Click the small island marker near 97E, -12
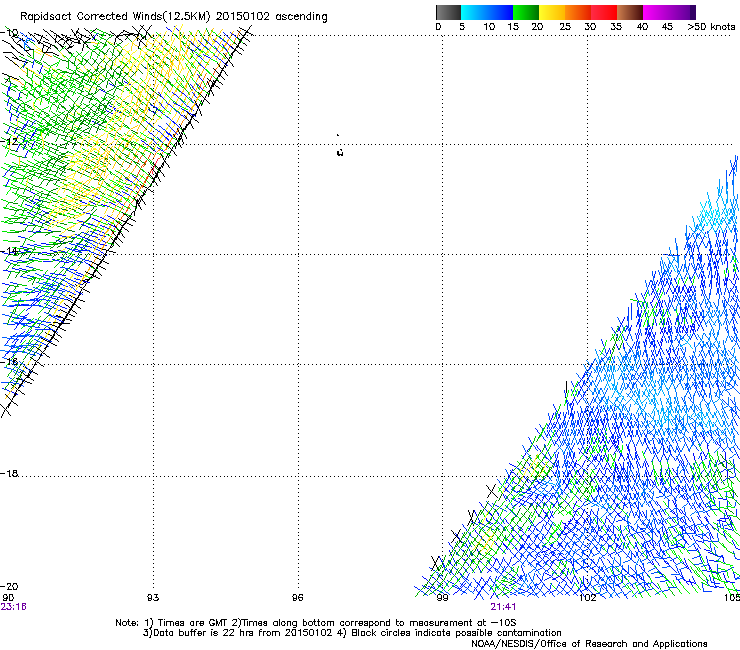Image resolution: width=740 pixels, height=650 pixels. [x=340, y=152]
